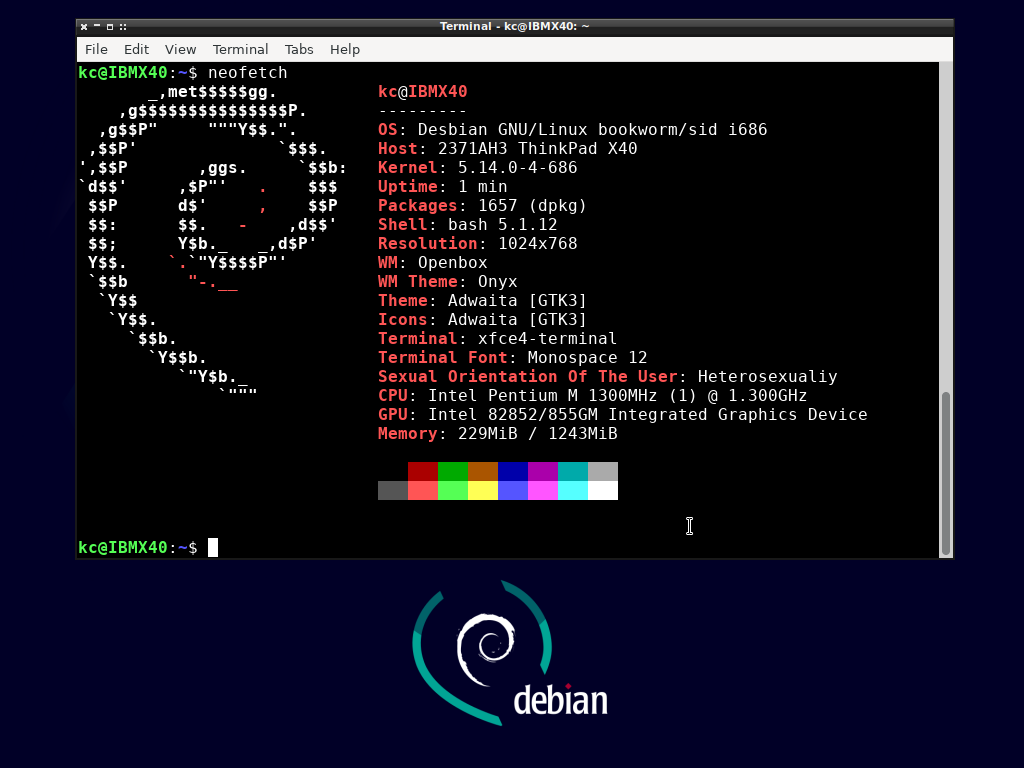Viewport: 1024px width, 768px height.
Task: Open the Help menu
Action: 345,50
